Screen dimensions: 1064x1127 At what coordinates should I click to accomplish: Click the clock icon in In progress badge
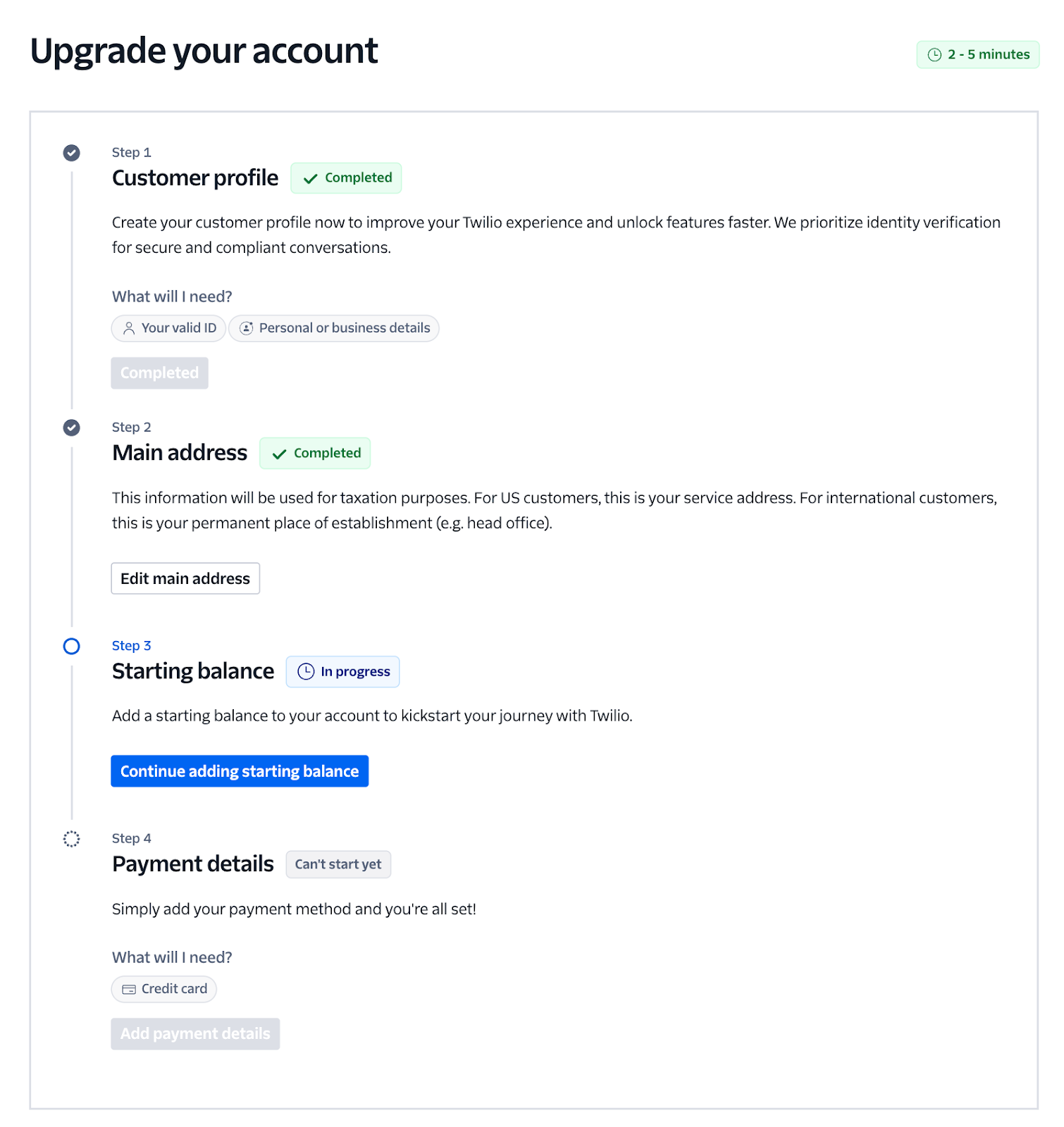[306, 672]
